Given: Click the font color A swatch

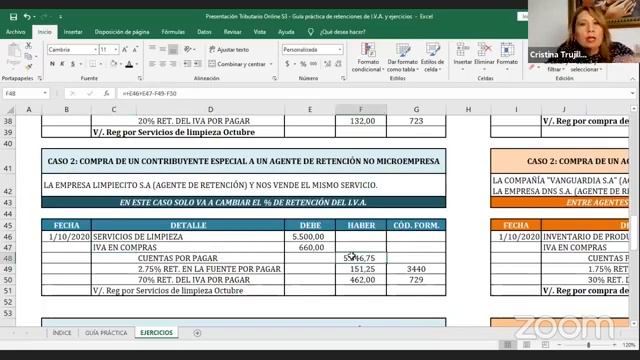Looking at the screenshot, I should 129,64.
